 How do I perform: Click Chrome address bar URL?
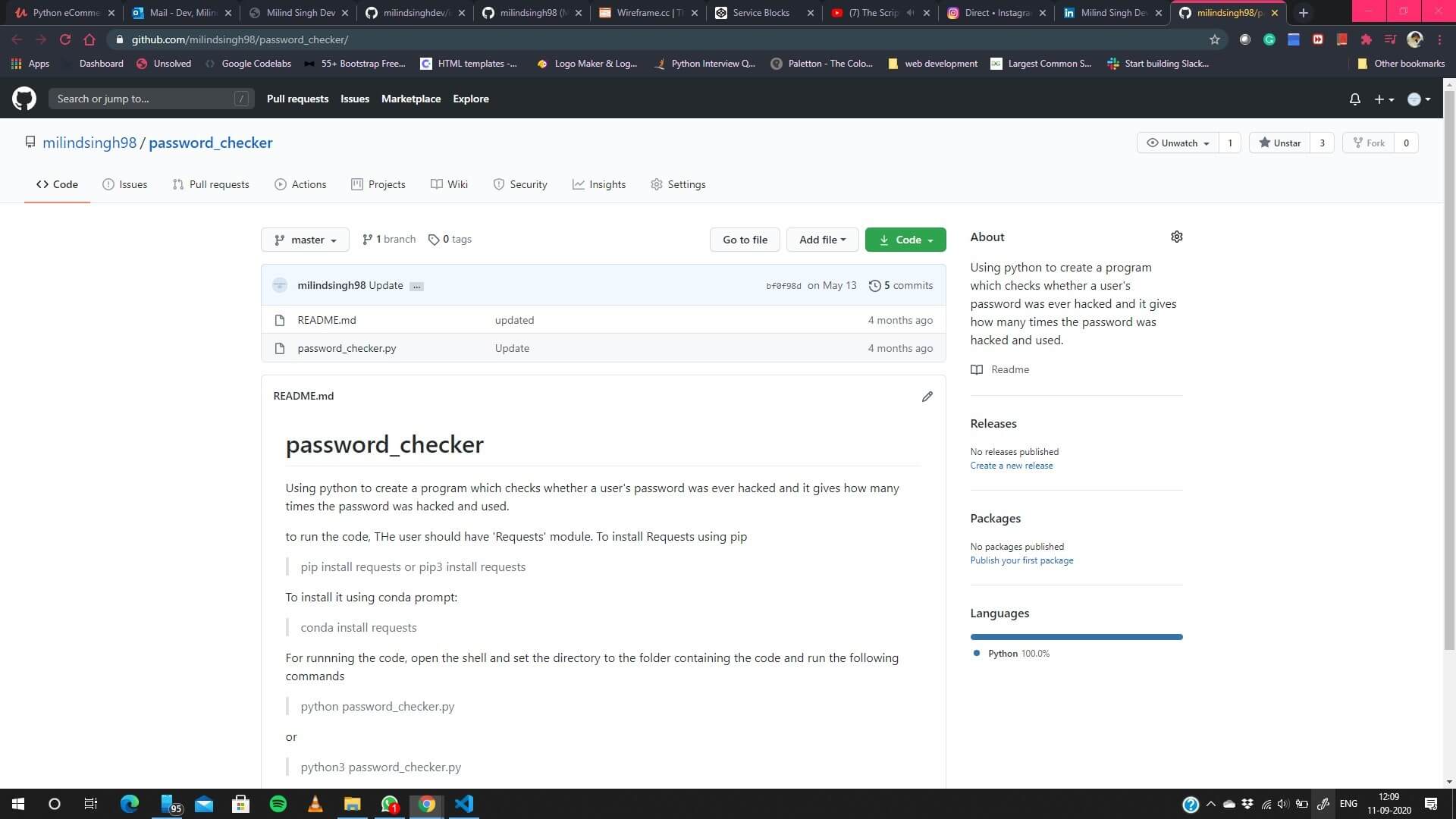pos(240,39)
